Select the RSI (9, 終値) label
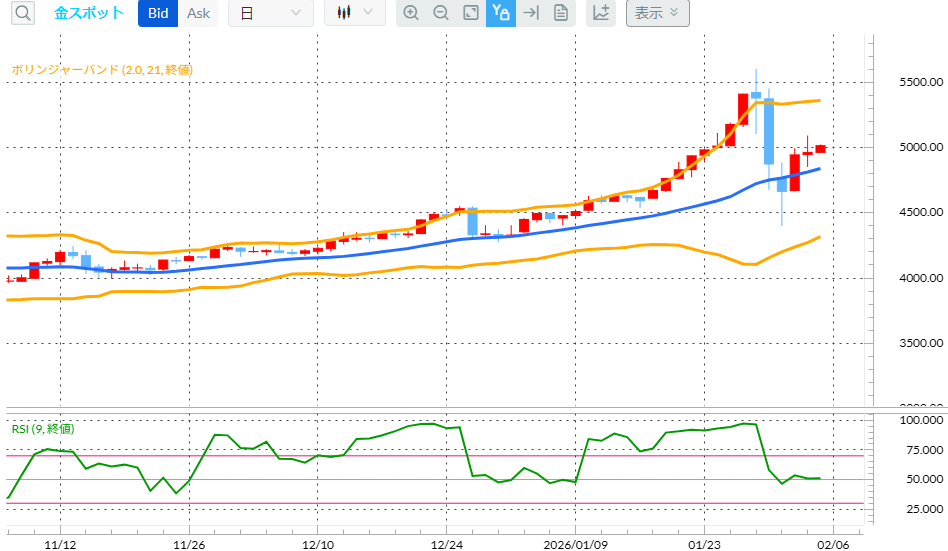The height and width of the screenshot is (551, 948). (x=43, y=429)
